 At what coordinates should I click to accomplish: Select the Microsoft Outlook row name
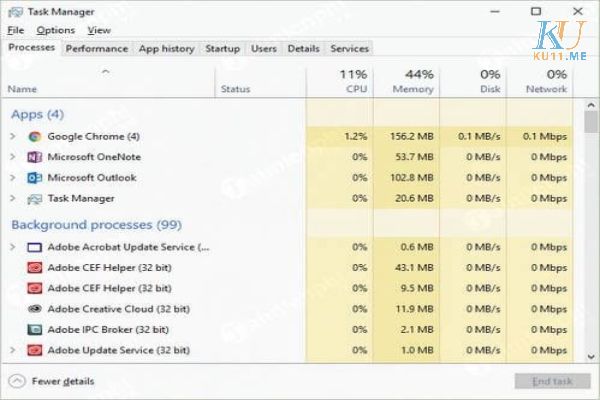(x=92, y=178)
